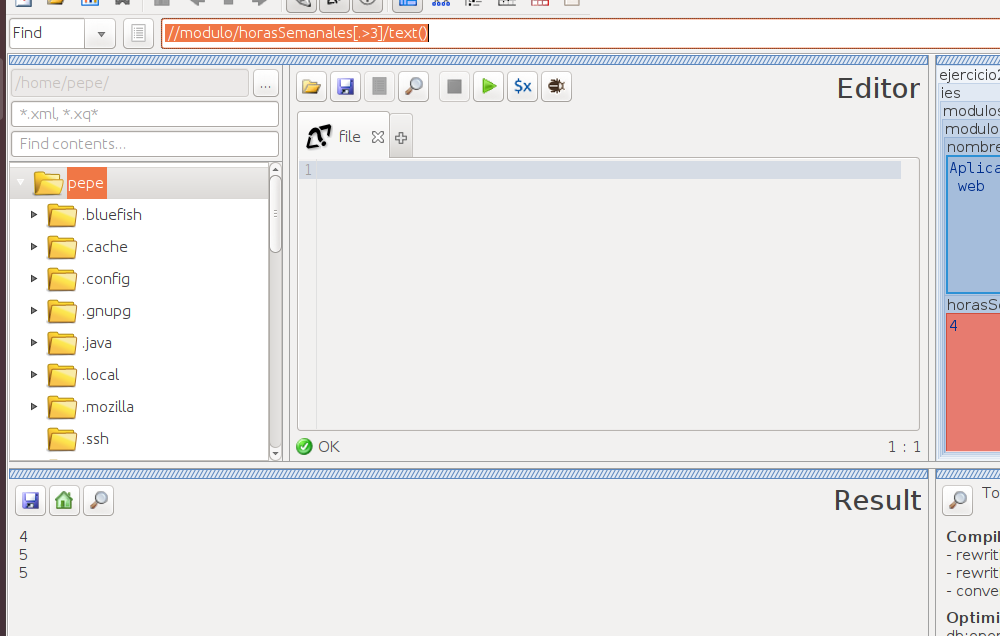
Task: Open a file in the Editor toolbar
Action: 311,86
